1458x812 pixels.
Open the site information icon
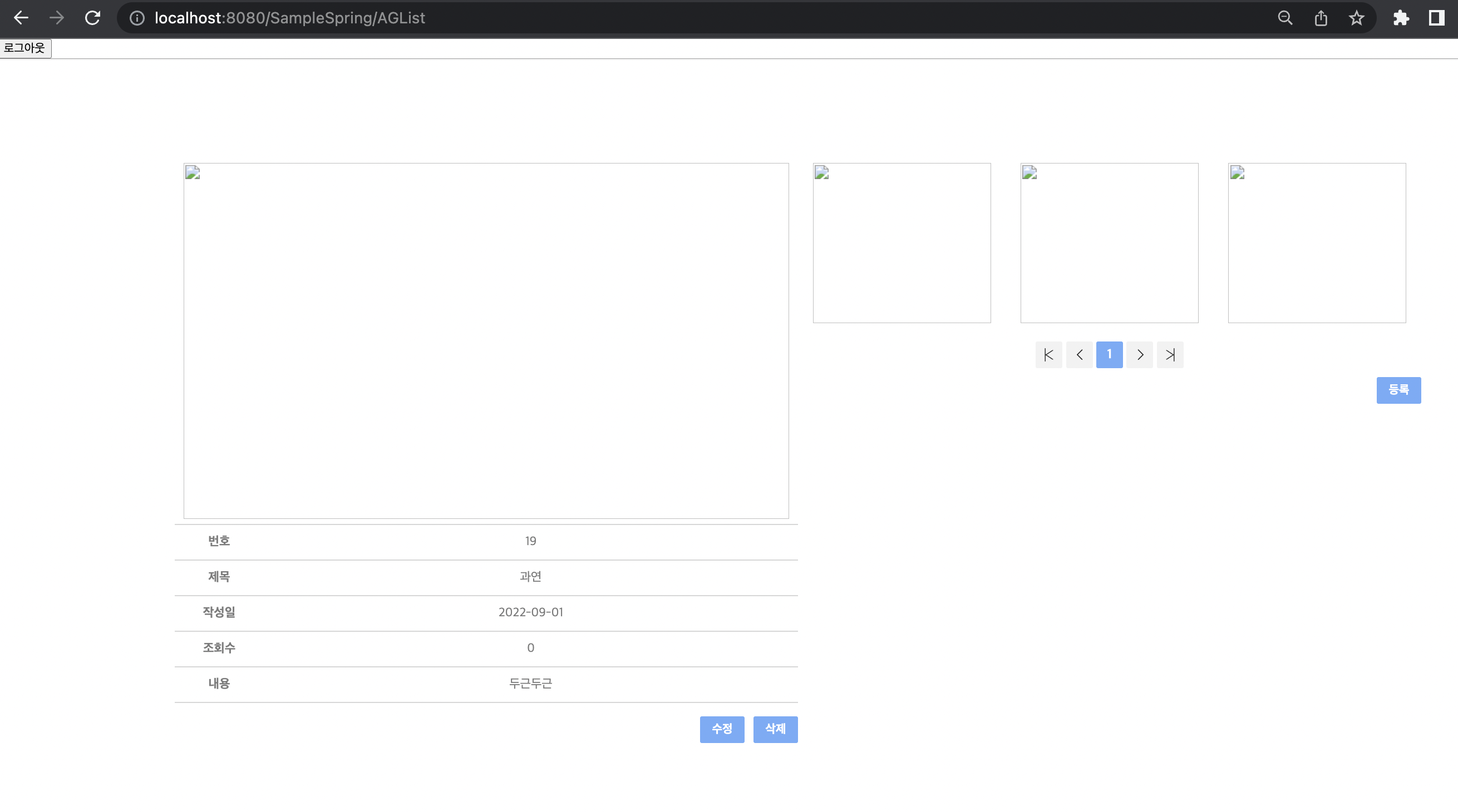point(137,18)
